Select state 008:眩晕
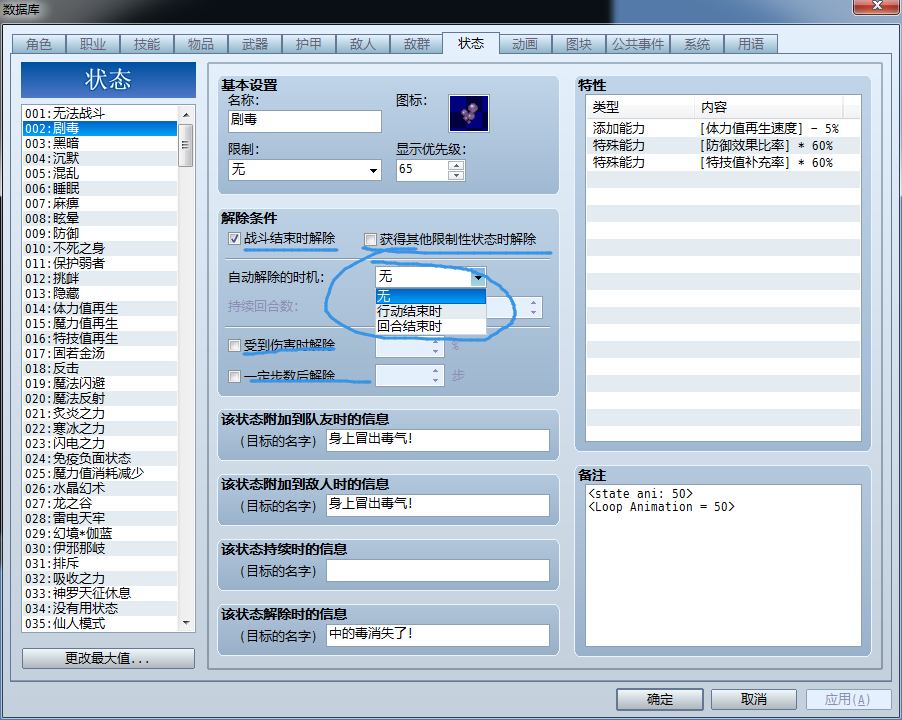 (x=100, y=218)
